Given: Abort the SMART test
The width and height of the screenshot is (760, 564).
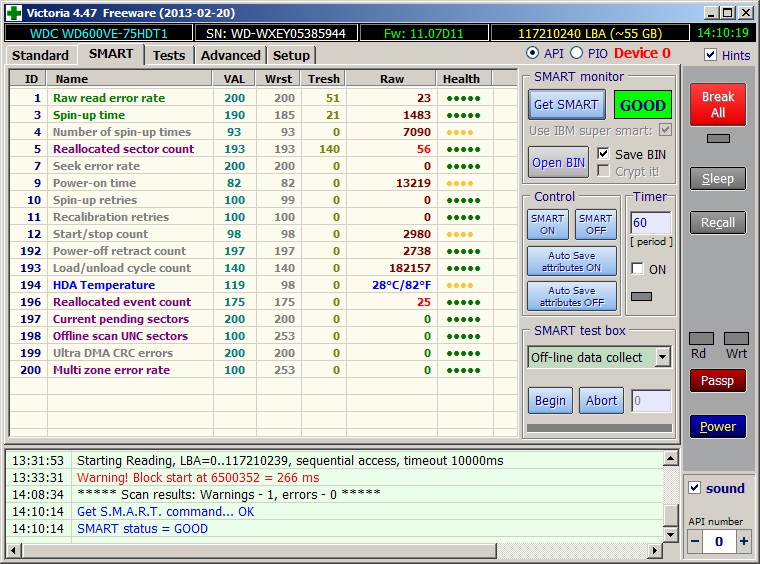Looking at the screenshot, I should [x=602, y=401].
